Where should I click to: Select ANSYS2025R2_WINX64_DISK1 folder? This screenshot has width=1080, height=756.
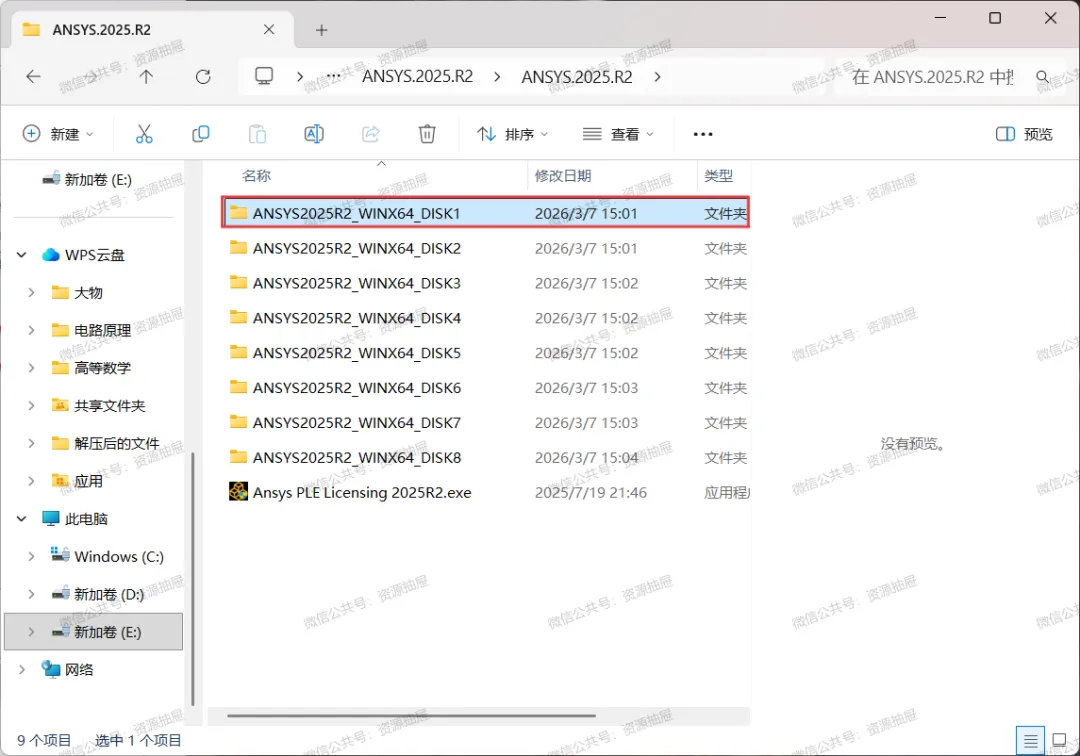486,213
